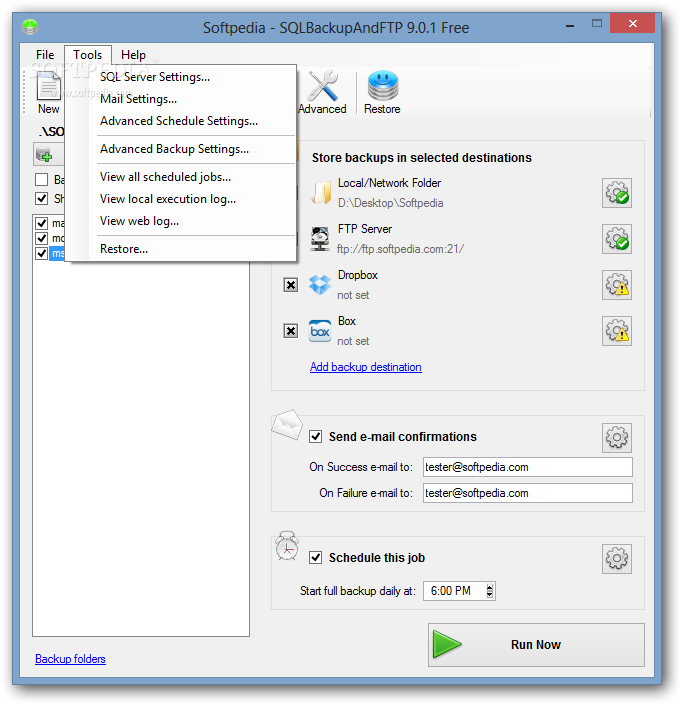This screenshot has width=682, height=705.
Task: Select View all scheduled jobs
Action: click(x=165, y=177)
